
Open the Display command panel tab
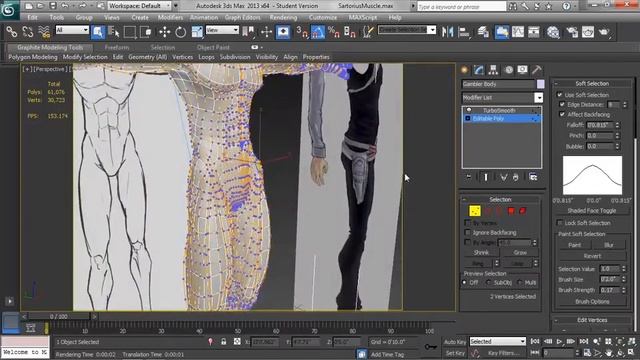click(x=522, y=70)
